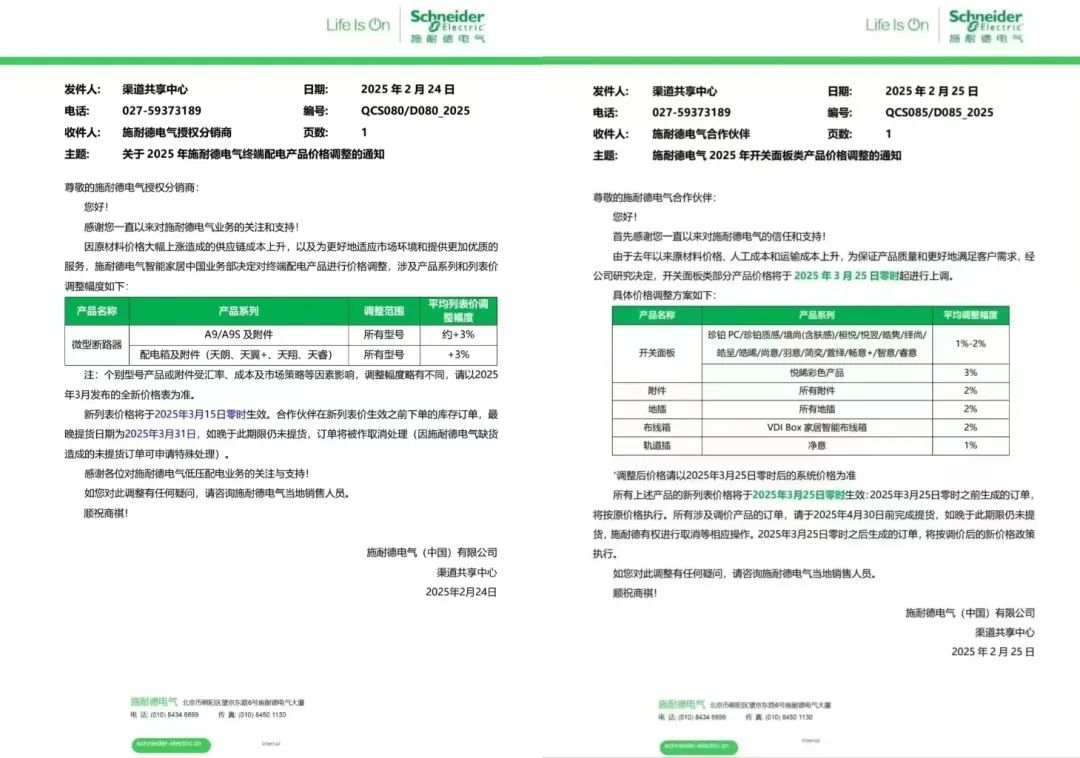Select the document number QCS085/D085_2025

(x=939, y=112)
